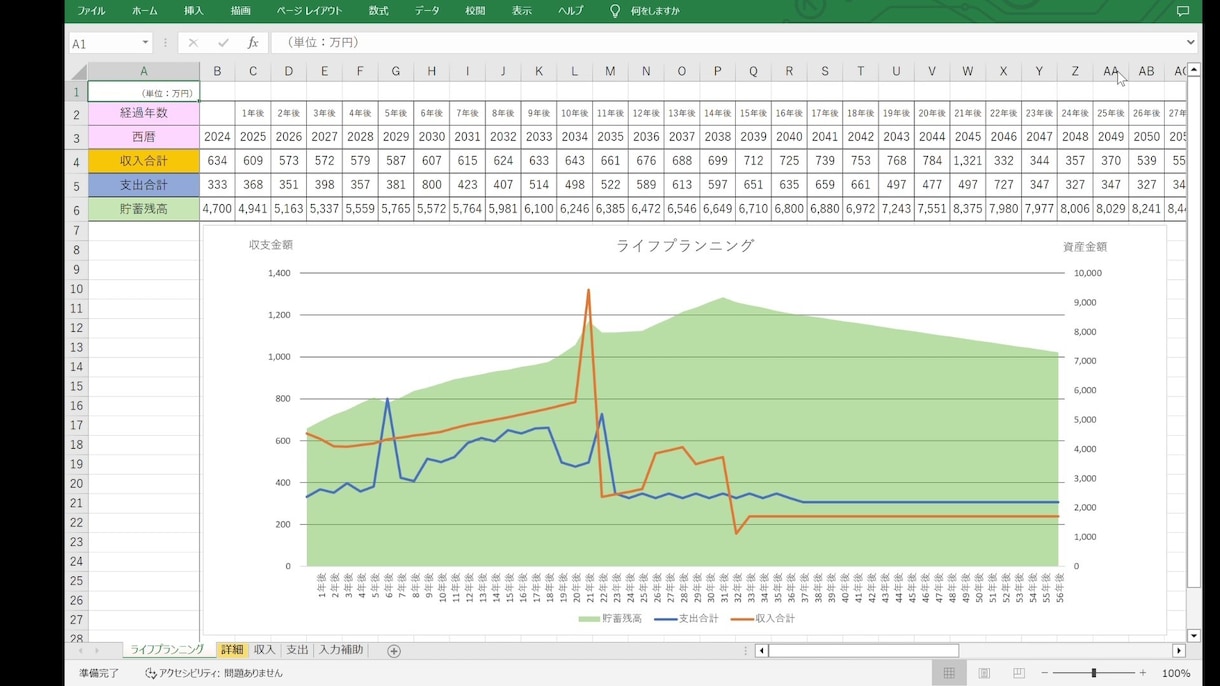Click the 支出合計 blue legend entry

click(686, 619)
